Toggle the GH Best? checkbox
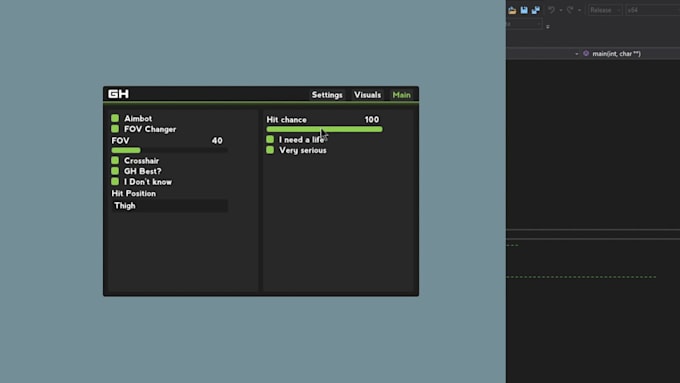680x383 pixels. [115, 171]
